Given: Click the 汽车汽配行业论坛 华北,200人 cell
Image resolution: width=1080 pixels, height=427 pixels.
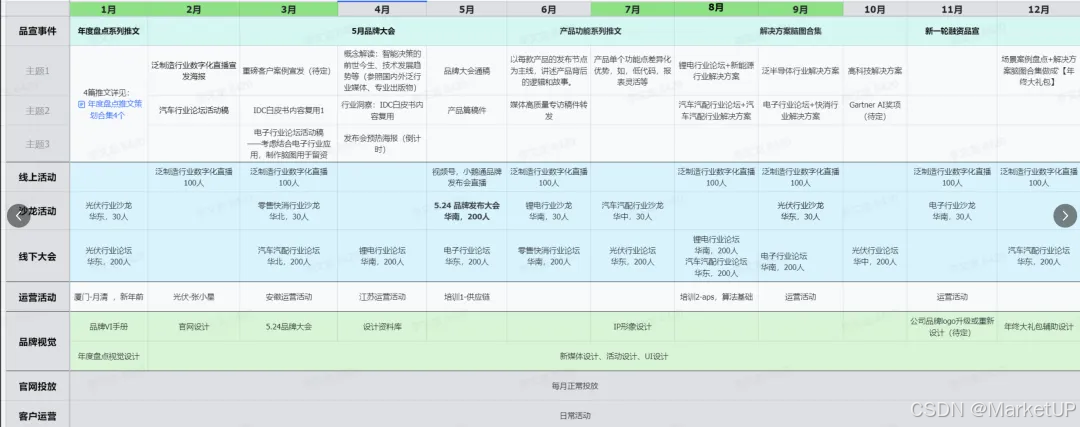Looking at the screenshot, I should coord(289,256).
